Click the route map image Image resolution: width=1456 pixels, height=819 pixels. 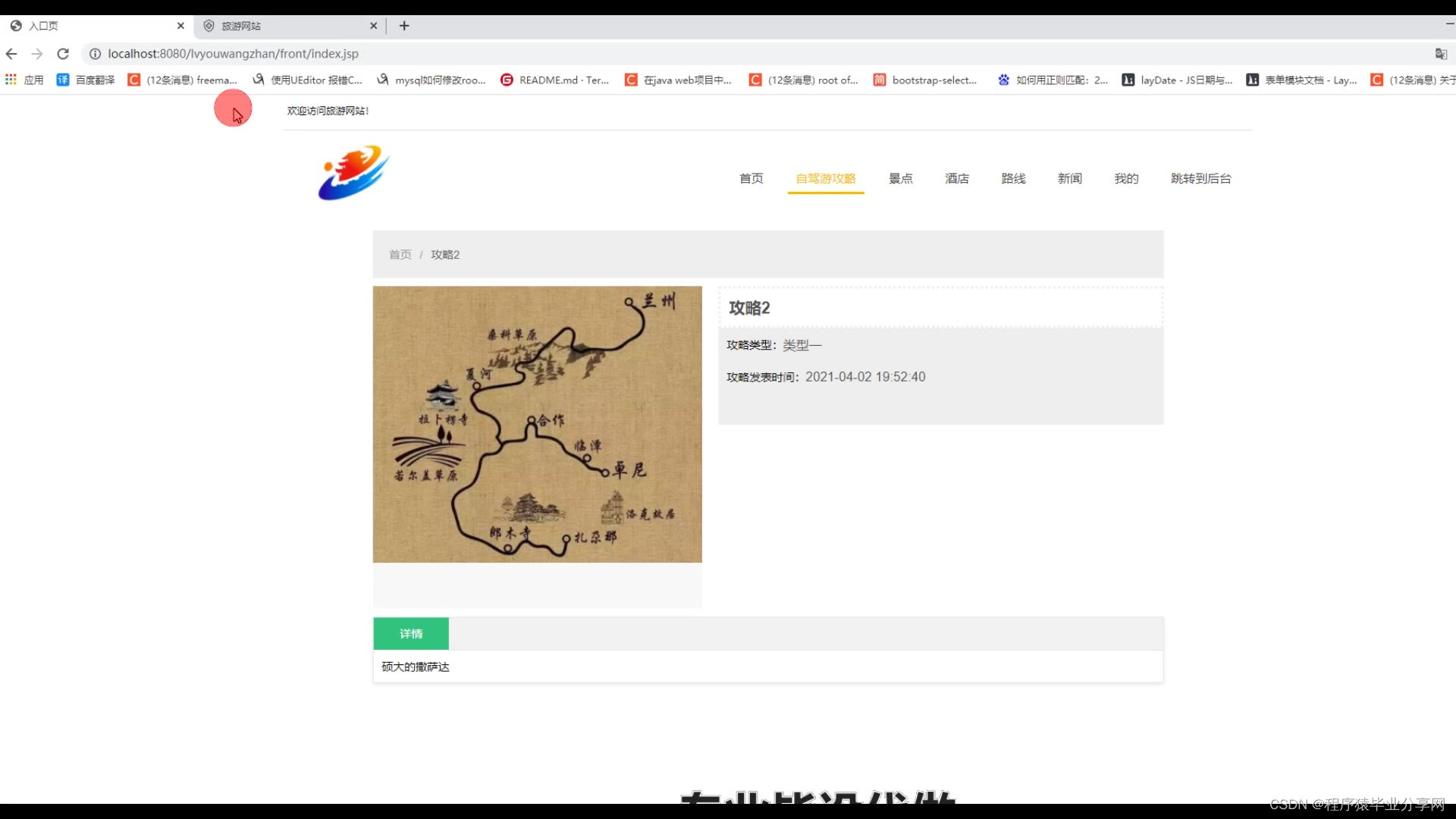pos(537,424)
